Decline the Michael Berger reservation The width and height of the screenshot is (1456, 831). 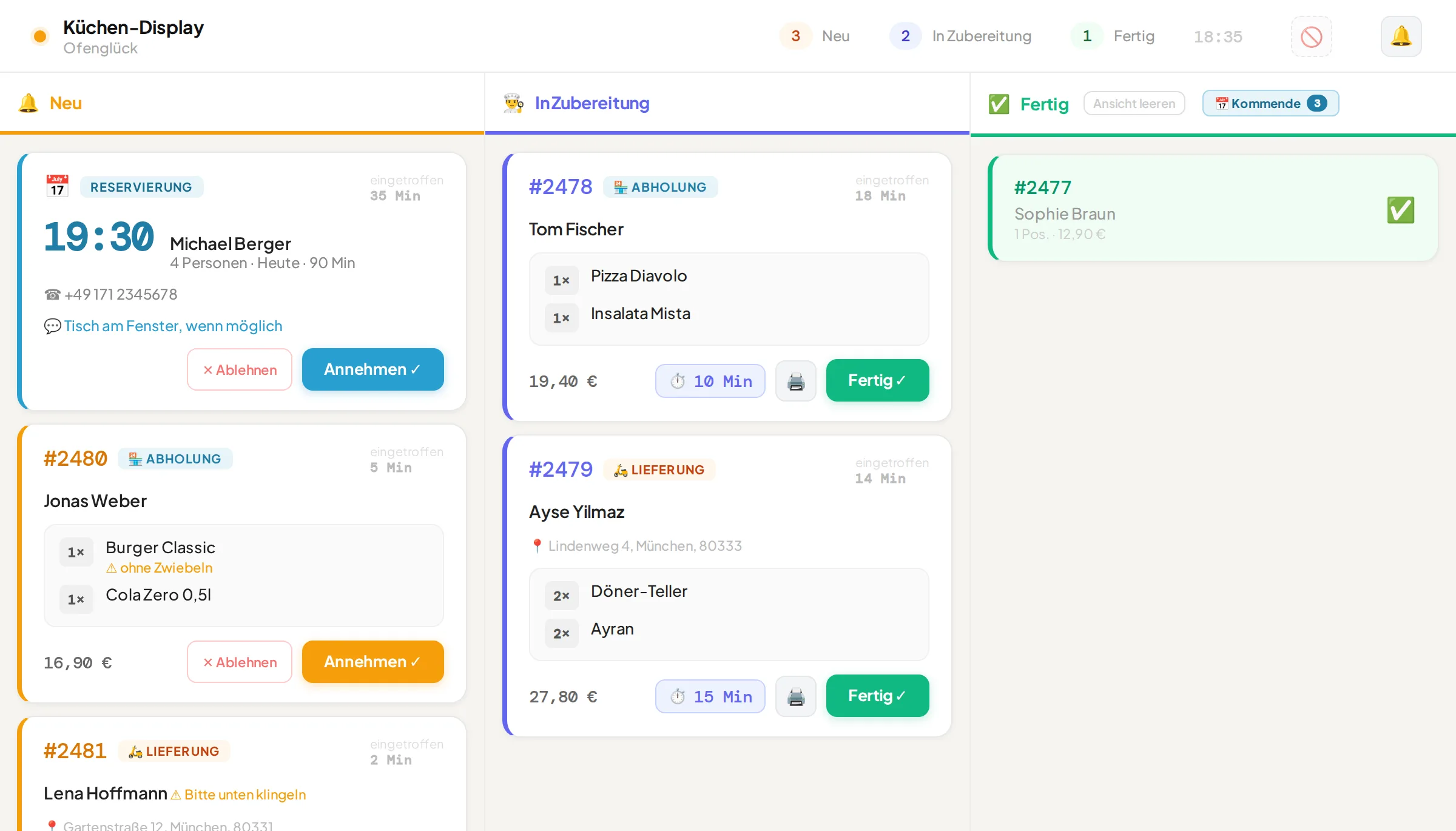pyautogui.click(x=240, y=369)
